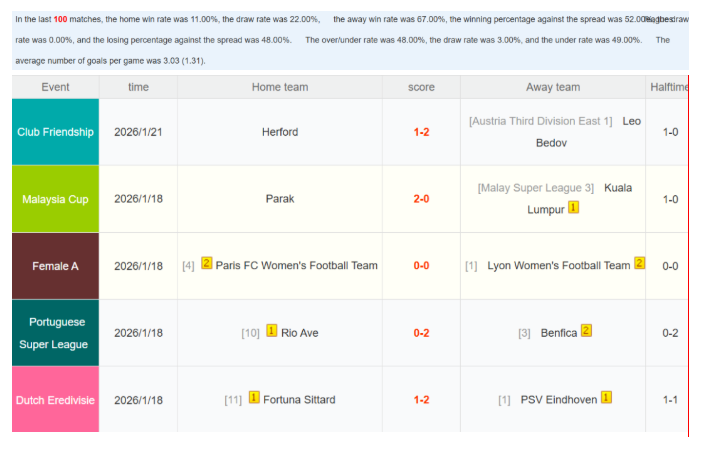Click yellow card icon next to Benfica
Image resolution: width=723 pixels, height=457 pixels.
click(586, 331)
